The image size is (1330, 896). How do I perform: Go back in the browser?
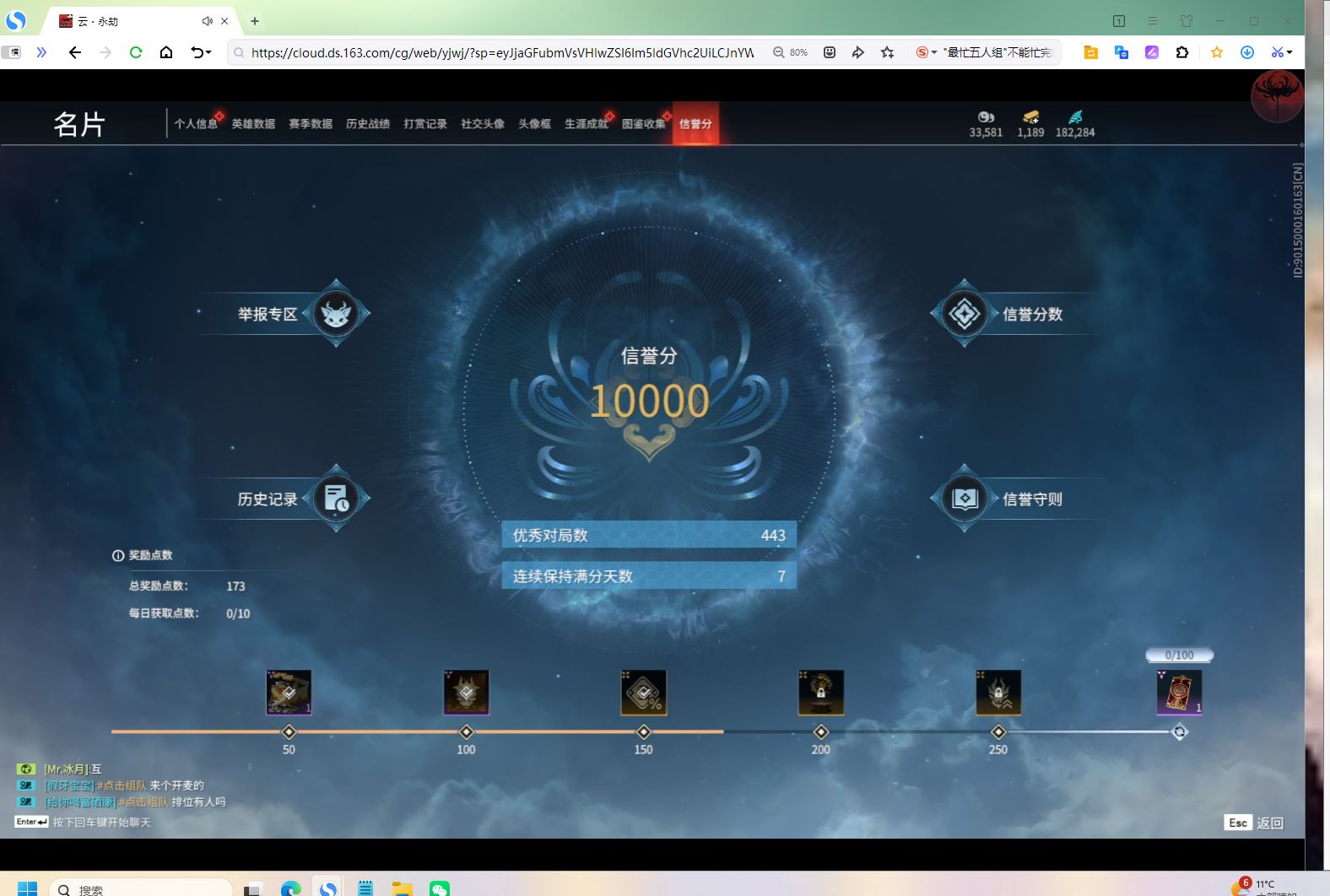coord(75,52)
